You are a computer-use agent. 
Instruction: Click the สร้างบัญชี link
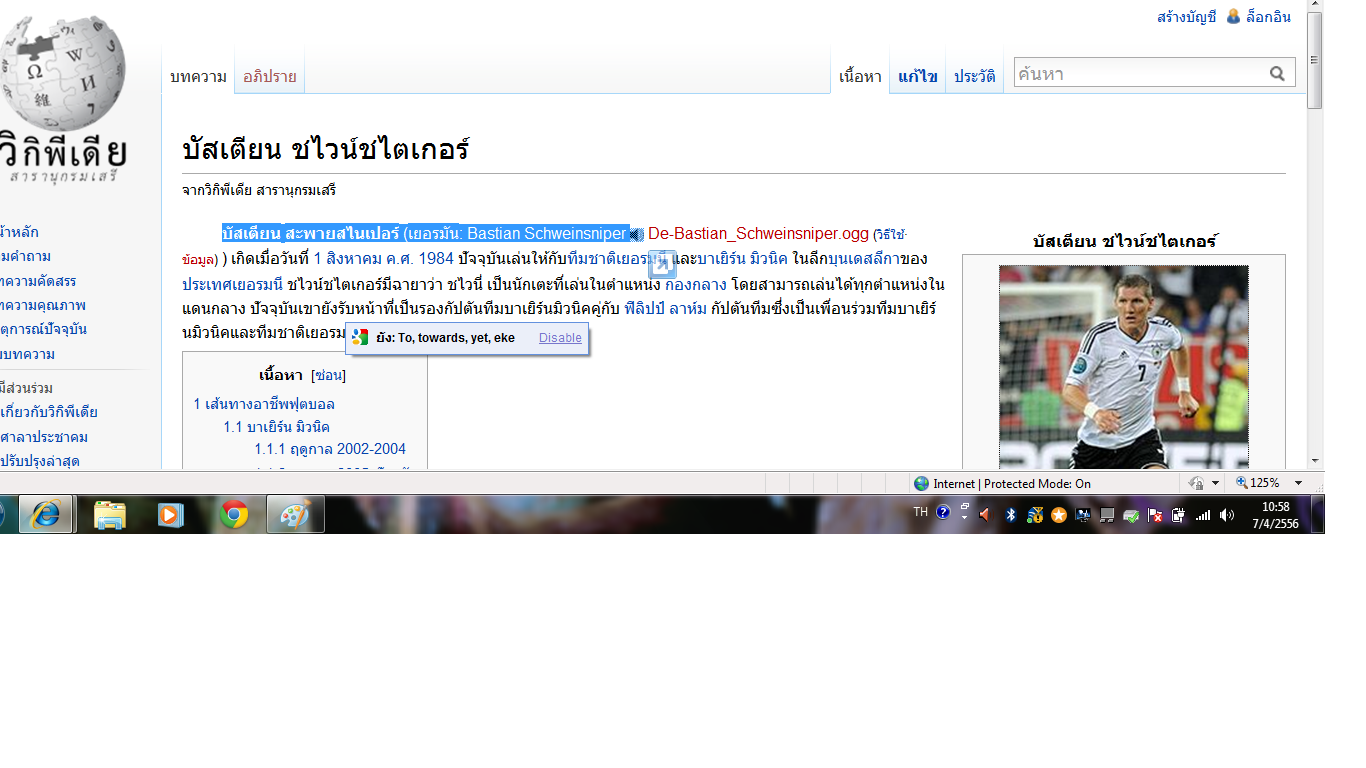(1187, 17)
